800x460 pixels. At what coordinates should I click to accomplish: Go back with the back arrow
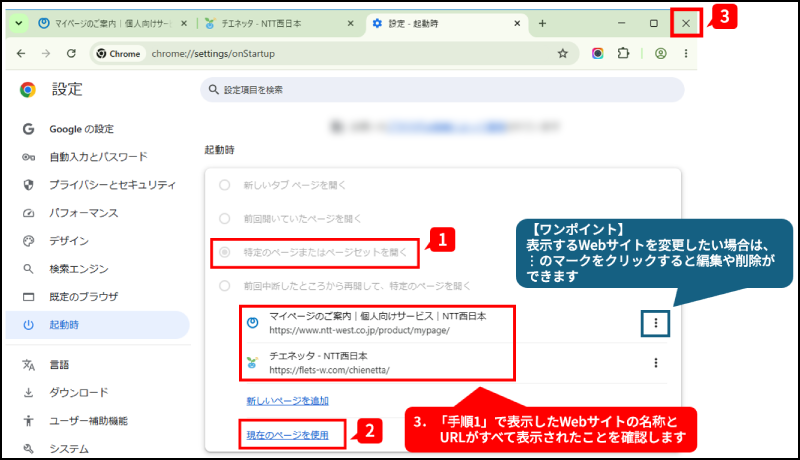[x=21, y=54]
